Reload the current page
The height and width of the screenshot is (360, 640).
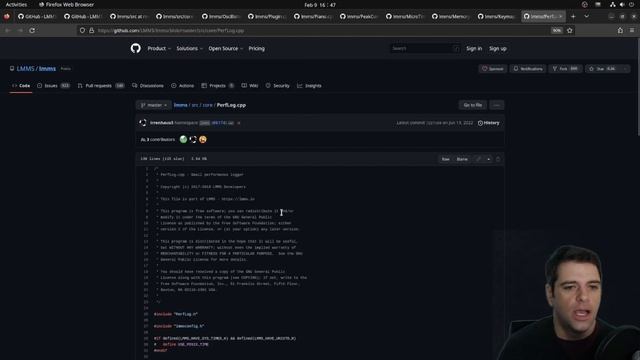(x=32, y=30)
